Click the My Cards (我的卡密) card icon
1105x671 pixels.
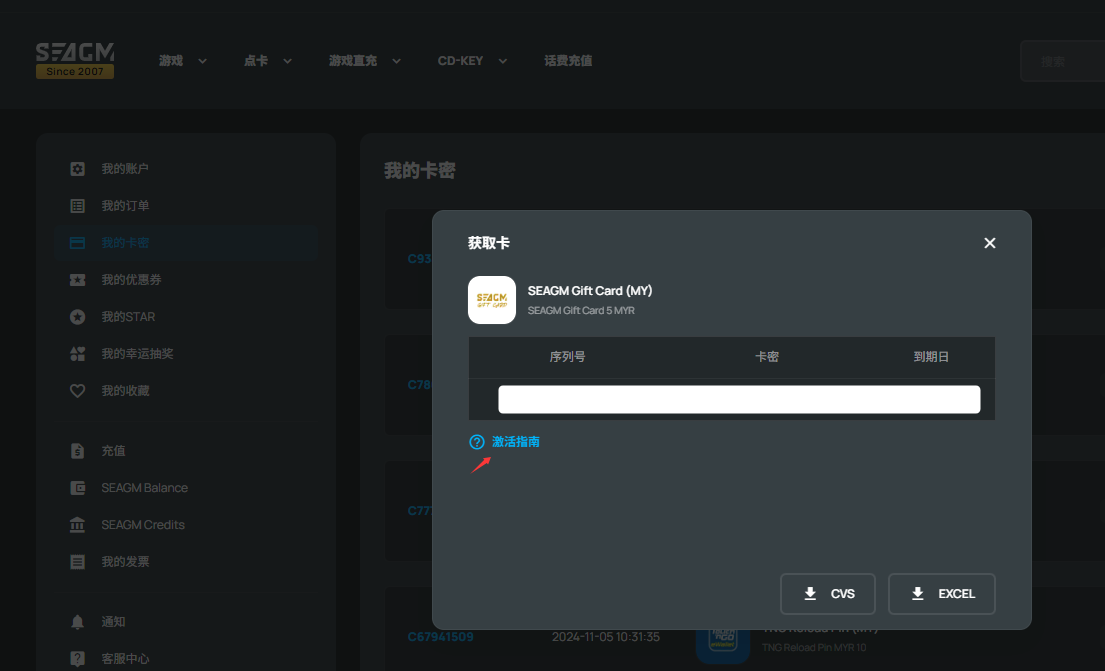coord(78,242)
